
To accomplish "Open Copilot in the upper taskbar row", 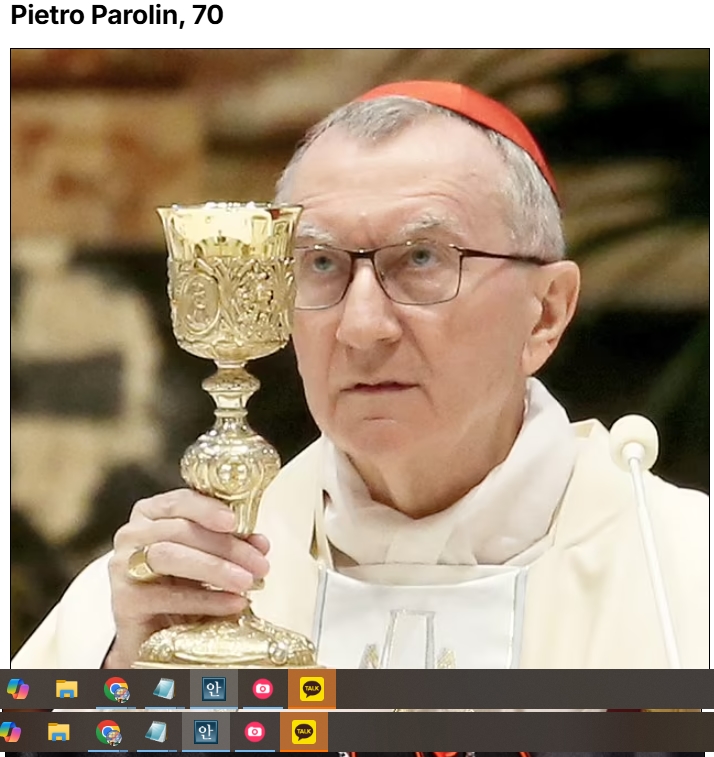I will pyautogui.click(x=18, y=689).
